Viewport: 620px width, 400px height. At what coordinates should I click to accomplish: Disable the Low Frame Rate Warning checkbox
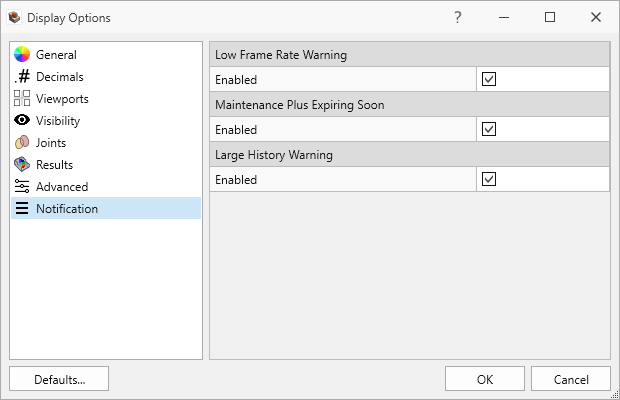click(489, 79)
